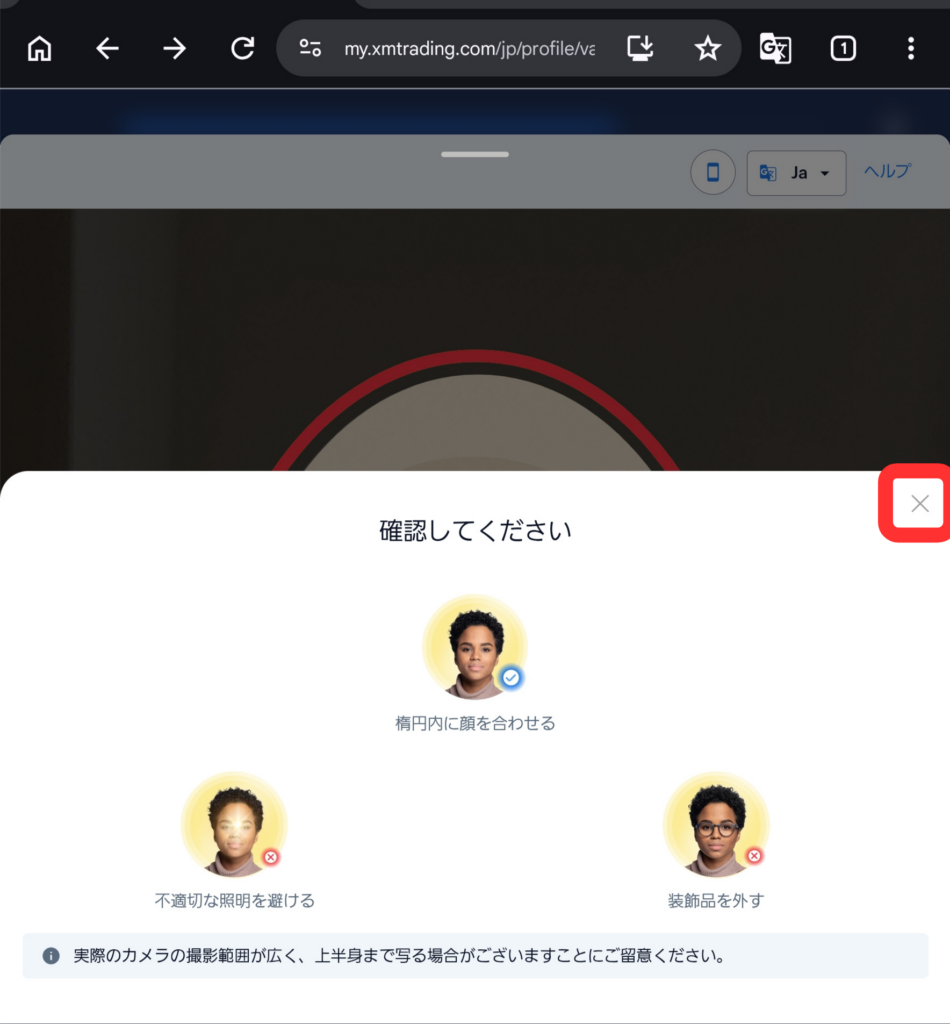The height and width of the screenshot is (1024, 950).
Task: Open the tab switcher showing 1
Action: click(843, 48)
